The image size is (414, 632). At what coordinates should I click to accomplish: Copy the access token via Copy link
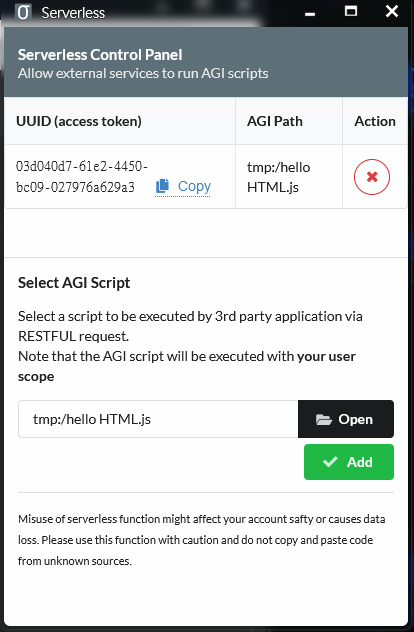point(194,186)
